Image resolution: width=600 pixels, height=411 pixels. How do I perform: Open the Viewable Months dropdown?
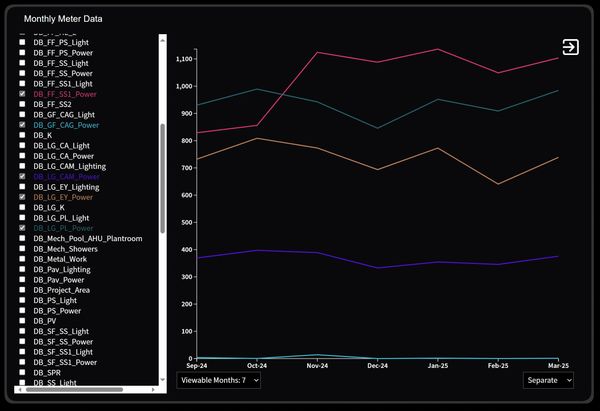(219, 380)
